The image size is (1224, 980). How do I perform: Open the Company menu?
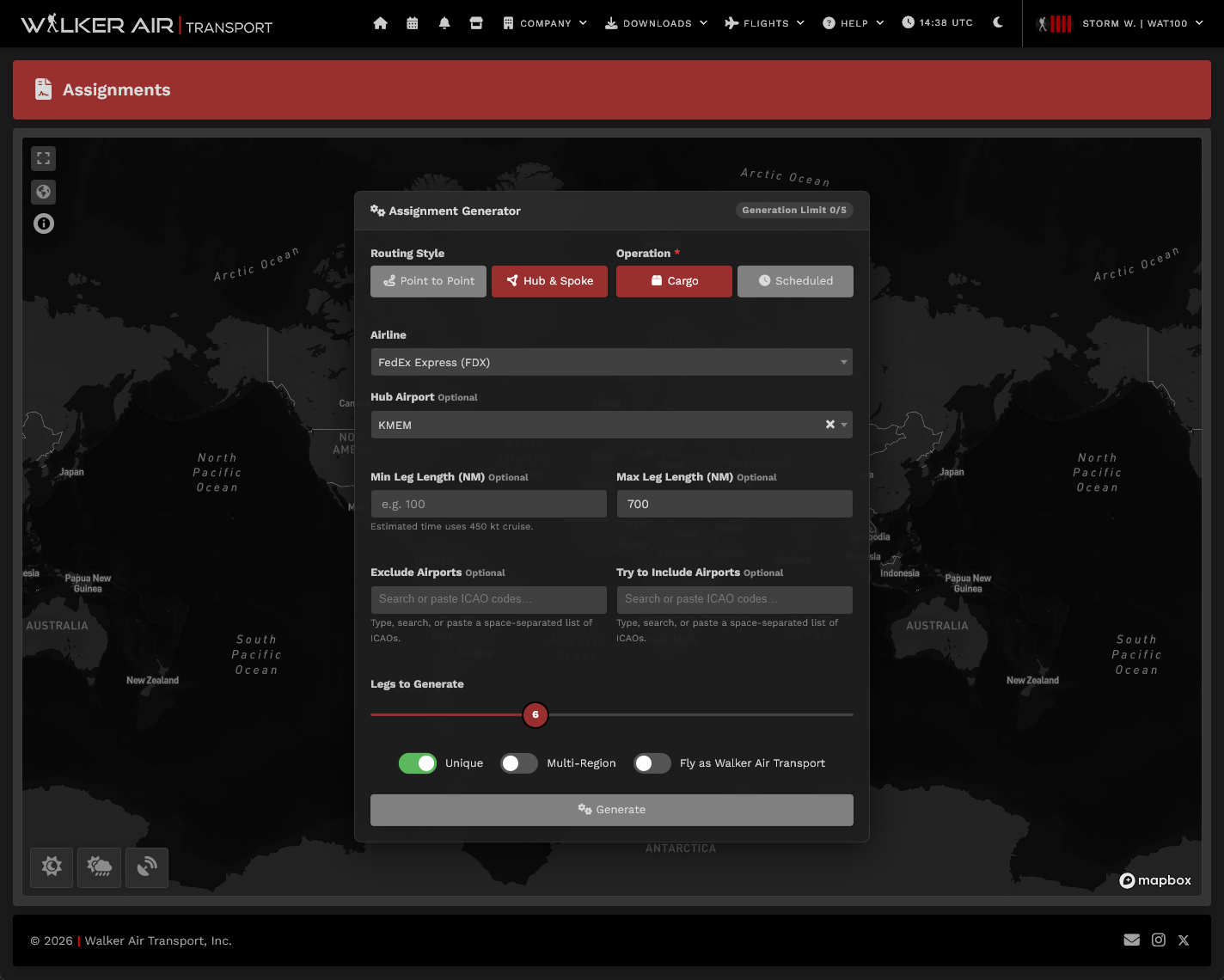pyautogui.click(x=545, y=23)
